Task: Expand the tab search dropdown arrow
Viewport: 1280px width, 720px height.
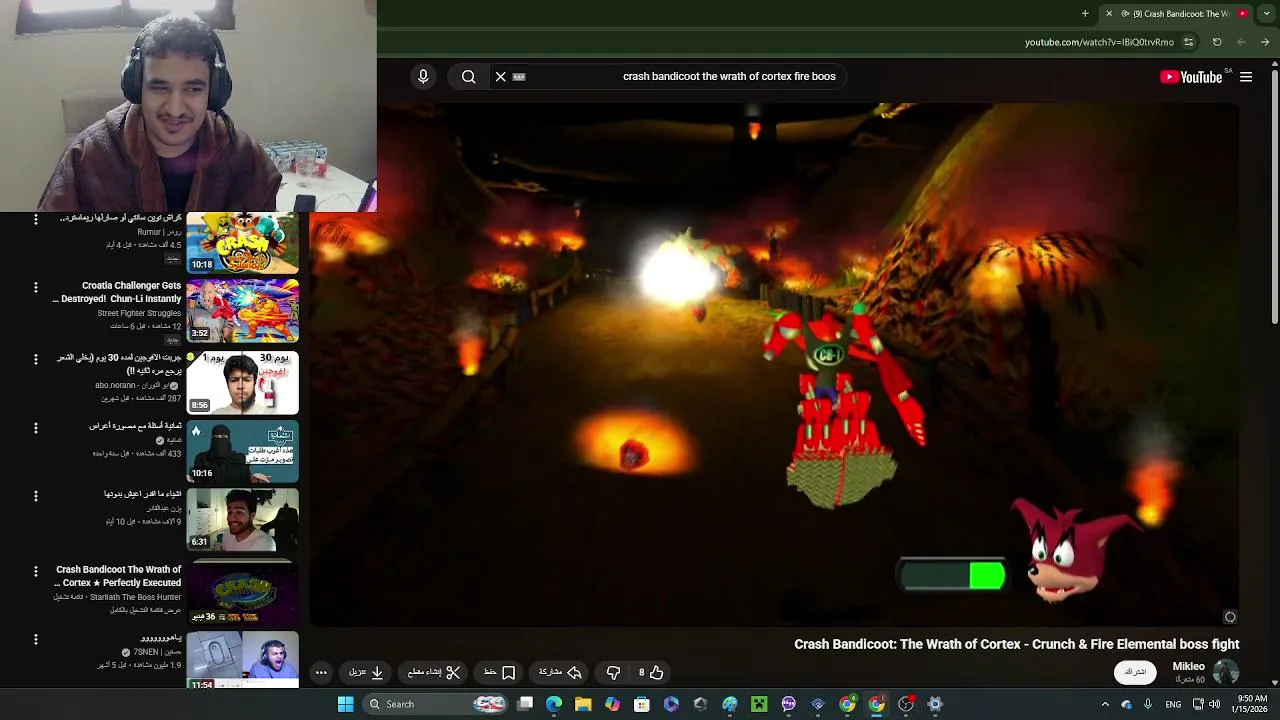Action: 1265,14
